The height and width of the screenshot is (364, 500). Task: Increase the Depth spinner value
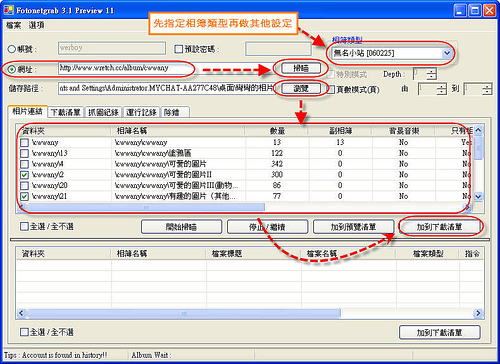(x=431, y=71)
